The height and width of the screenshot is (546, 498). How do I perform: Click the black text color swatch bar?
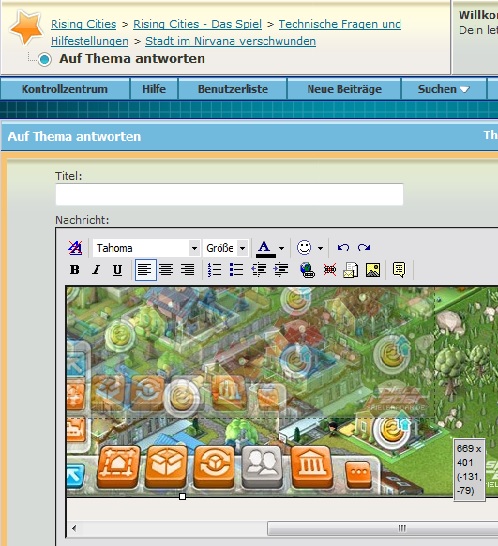coord(266,256)
